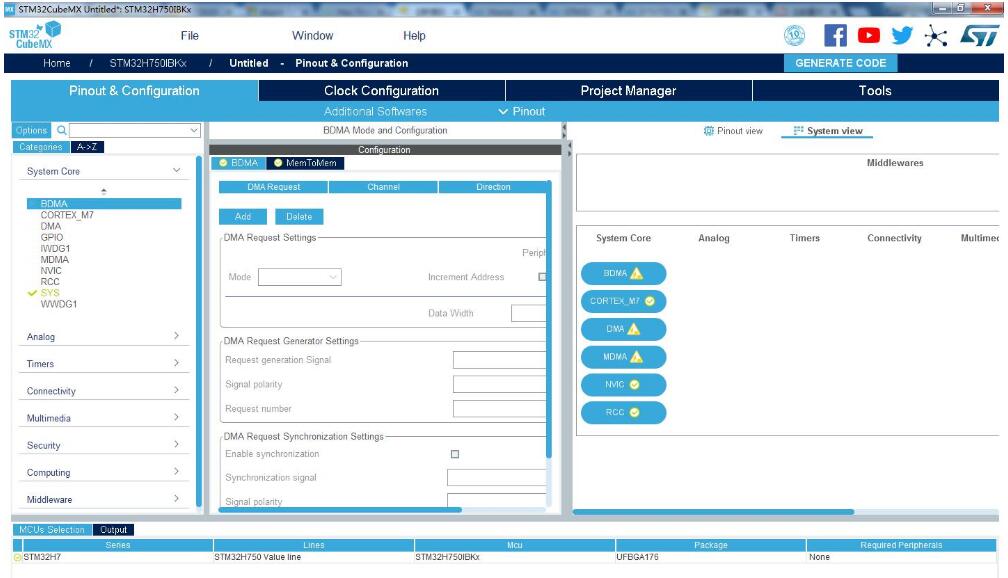This screenshot has height=578, width=1008.
Task: Click the System view grid icon
Action: (798, 131)
